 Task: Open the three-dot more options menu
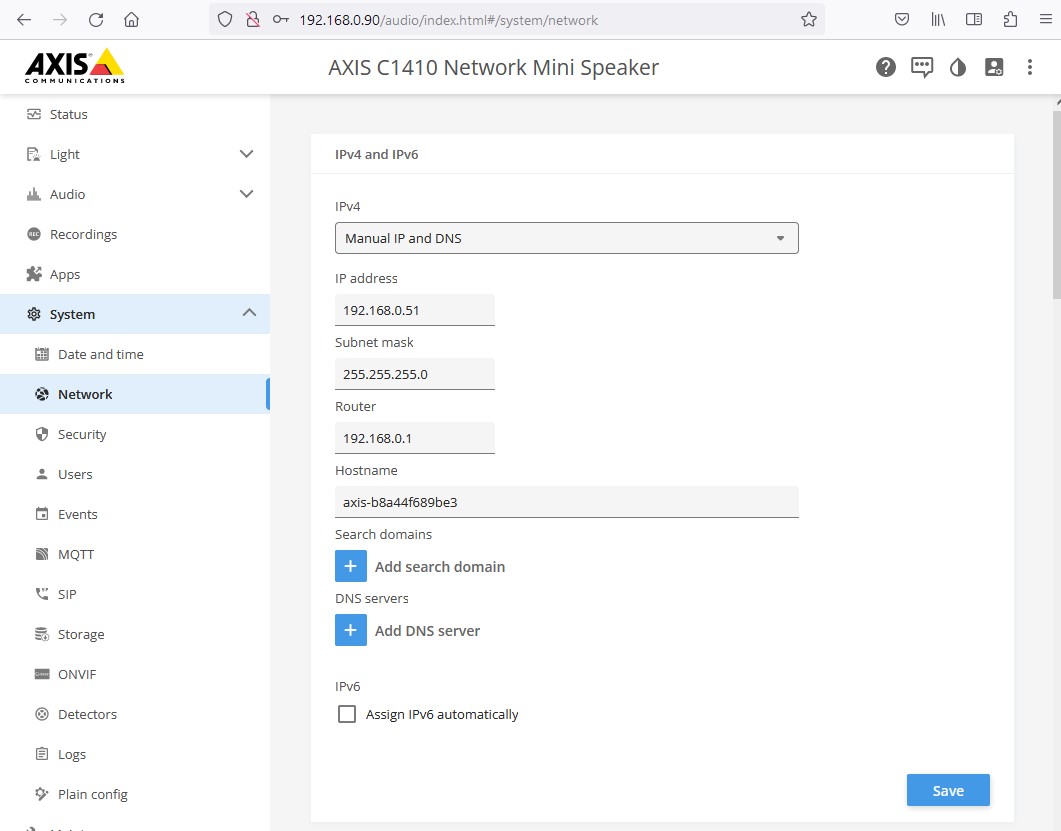point(1030,67)
